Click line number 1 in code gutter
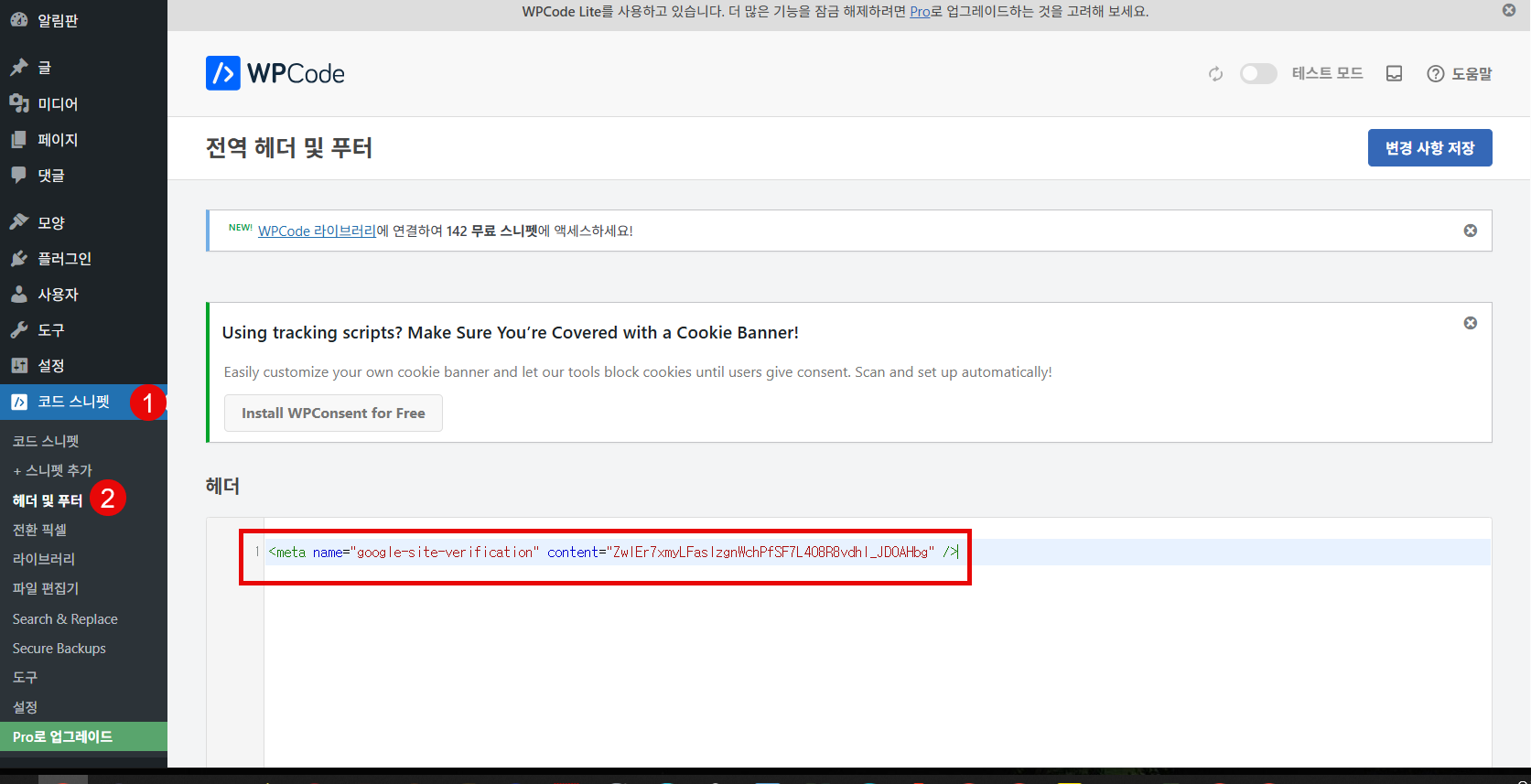The height and width of the screenshot is (784, 1531). 257,551
